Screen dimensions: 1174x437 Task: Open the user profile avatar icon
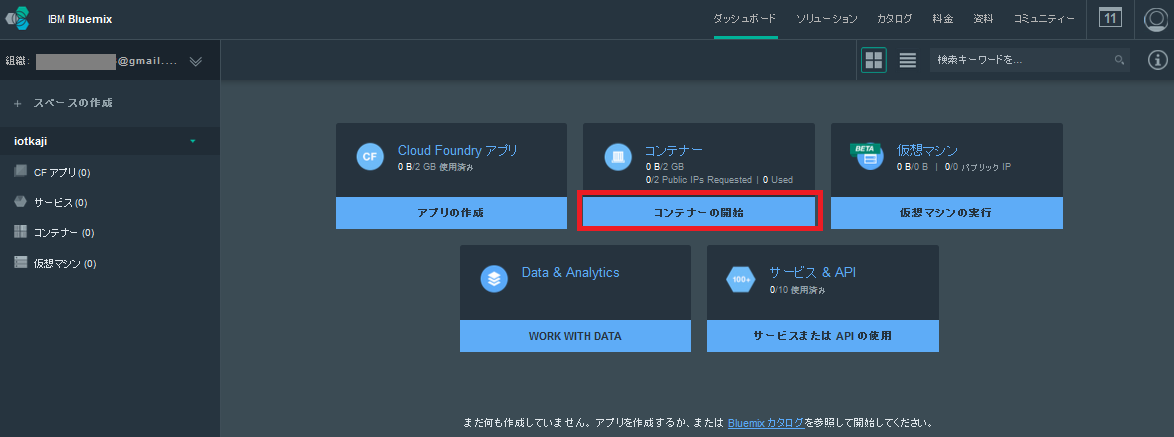[x=1156, y=20]
